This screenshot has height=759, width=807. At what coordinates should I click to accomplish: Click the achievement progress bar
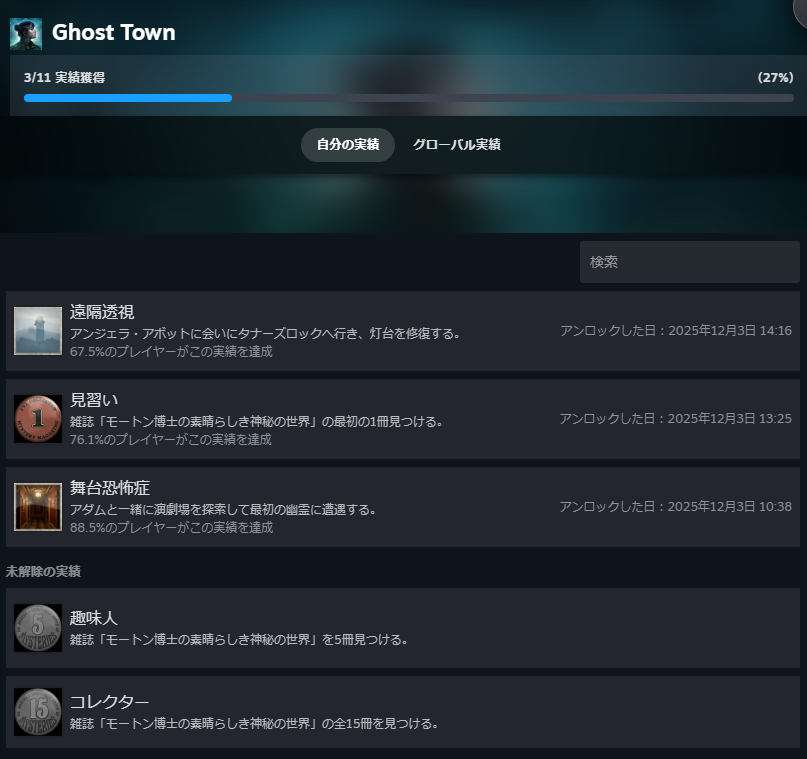click(x=408, y=98)
